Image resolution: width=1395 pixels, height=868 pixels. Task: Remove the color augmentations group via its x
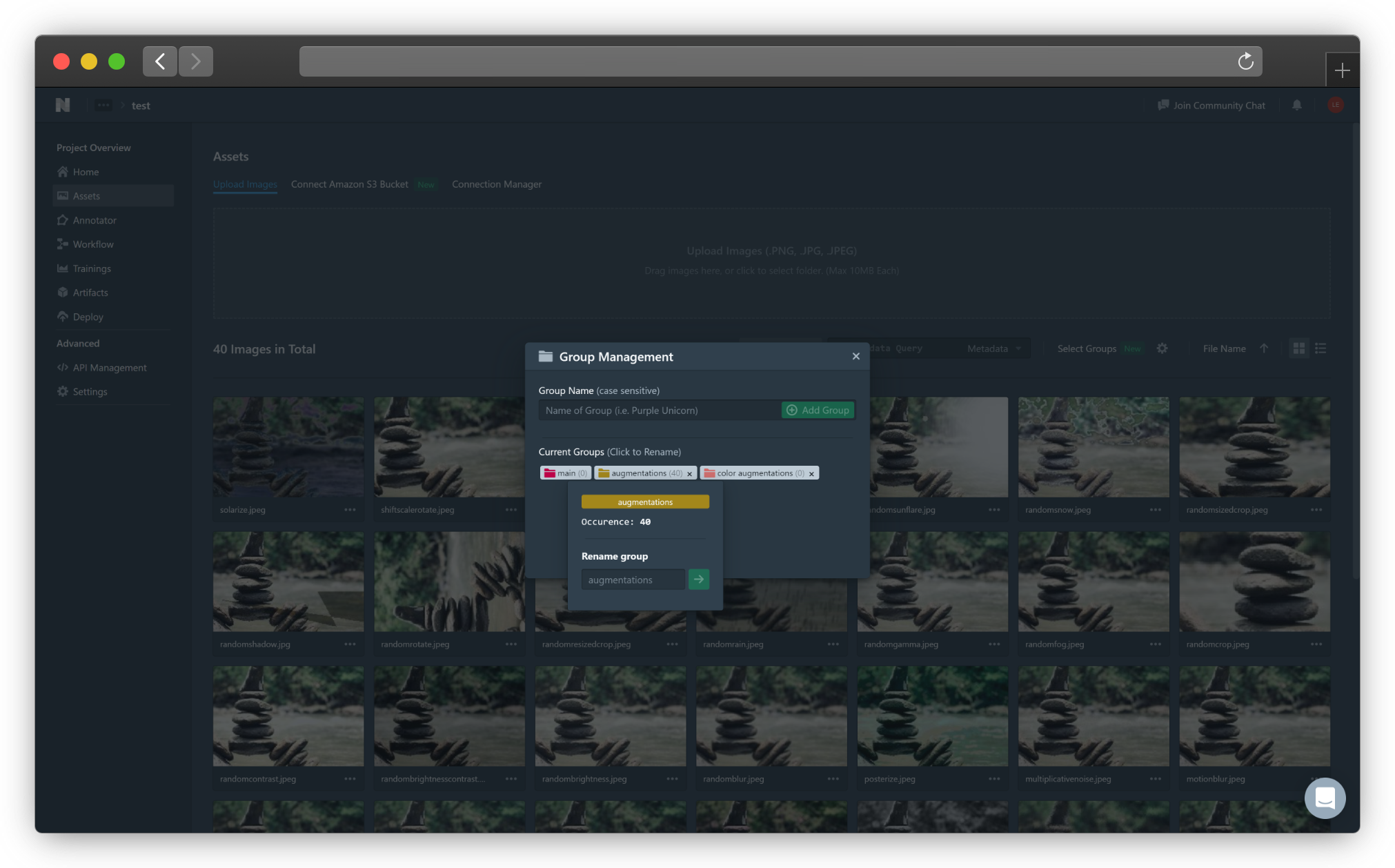tap(811, 474)
